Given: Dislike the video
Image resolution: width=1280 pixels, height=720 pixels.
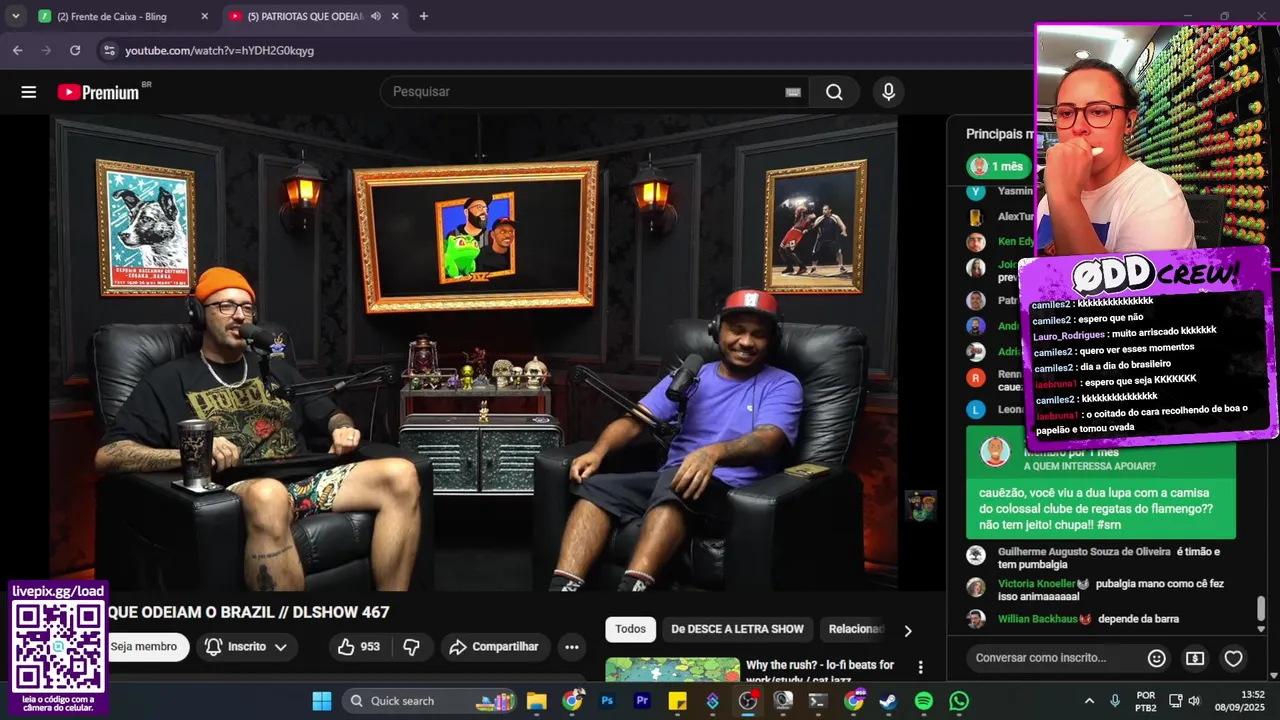Looking at the screenshot, I should click(x=411, y=647).
